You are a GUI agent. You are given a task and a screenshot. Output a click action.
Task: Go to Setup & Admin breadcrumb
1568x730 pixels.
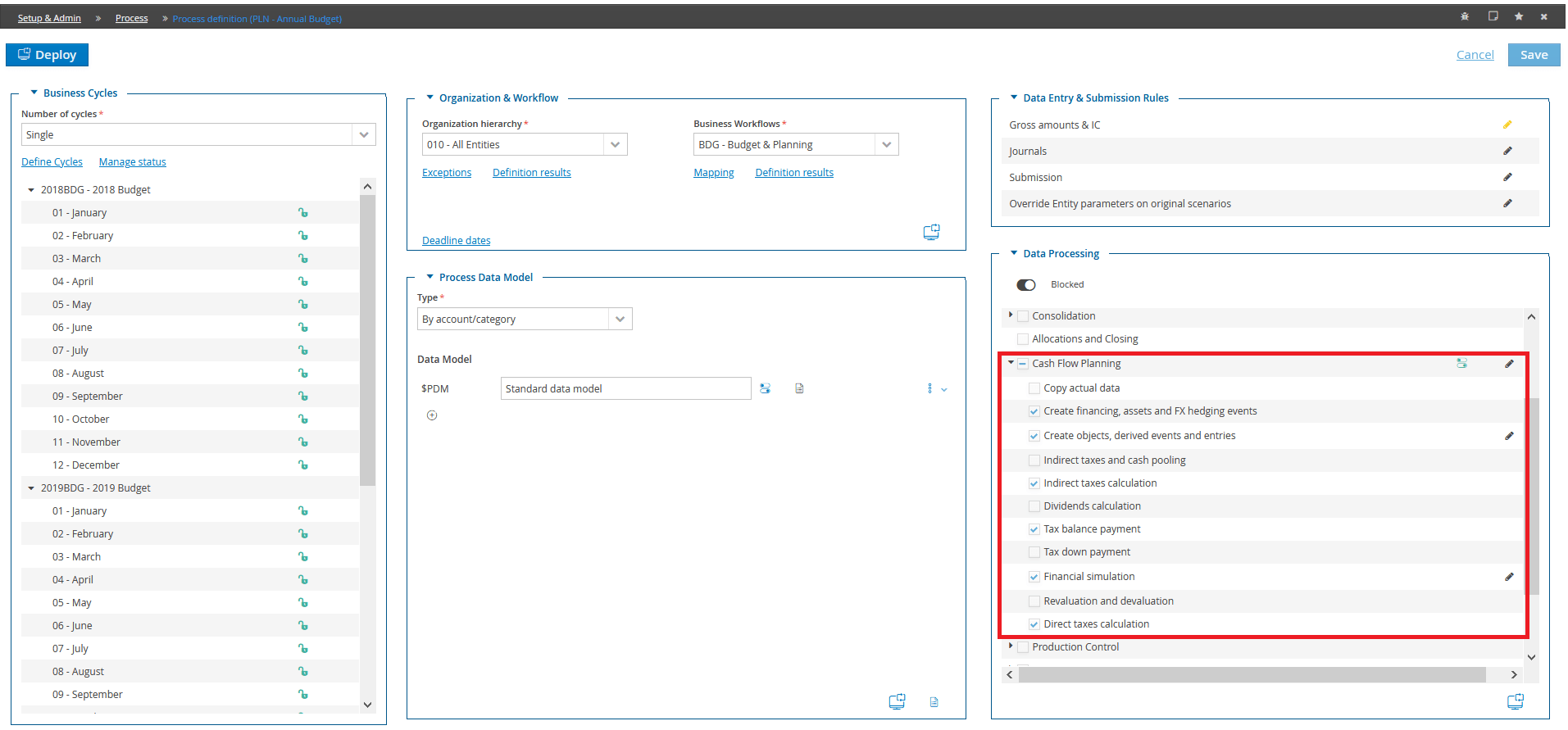pyautogui.click(x=49, y=18)
